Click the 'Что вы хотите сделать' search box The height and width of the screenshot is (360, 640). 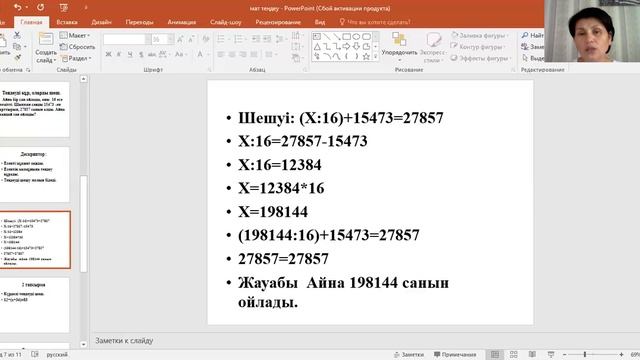(x=375, y=22)
